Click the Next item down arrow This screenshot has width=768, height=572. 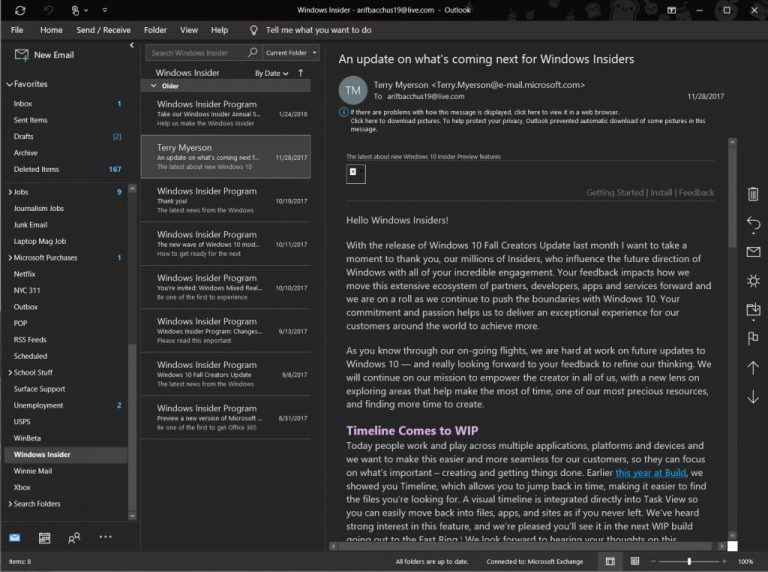(753, 397)
